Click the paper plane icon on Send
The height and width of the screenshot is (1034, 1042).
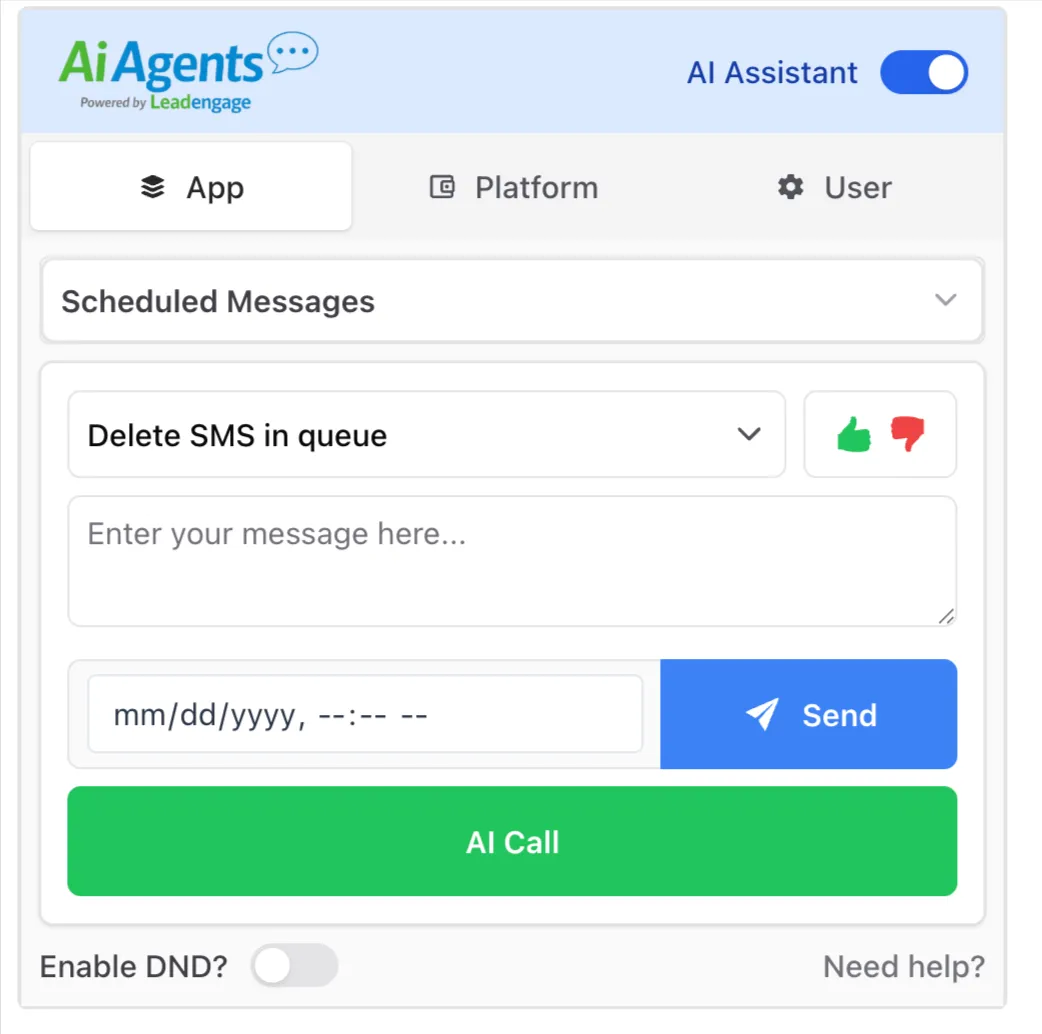coord(762,714)
